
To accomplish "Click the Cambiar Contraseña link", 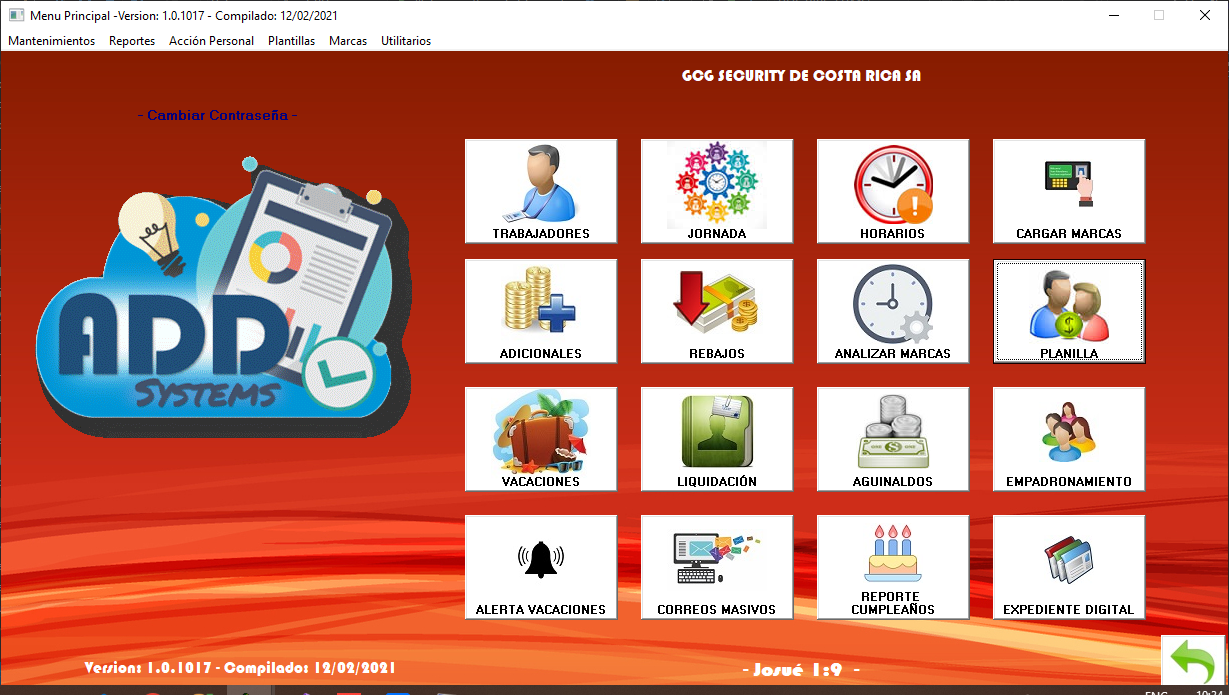I will pyautogui.click(x=217, y=115).
